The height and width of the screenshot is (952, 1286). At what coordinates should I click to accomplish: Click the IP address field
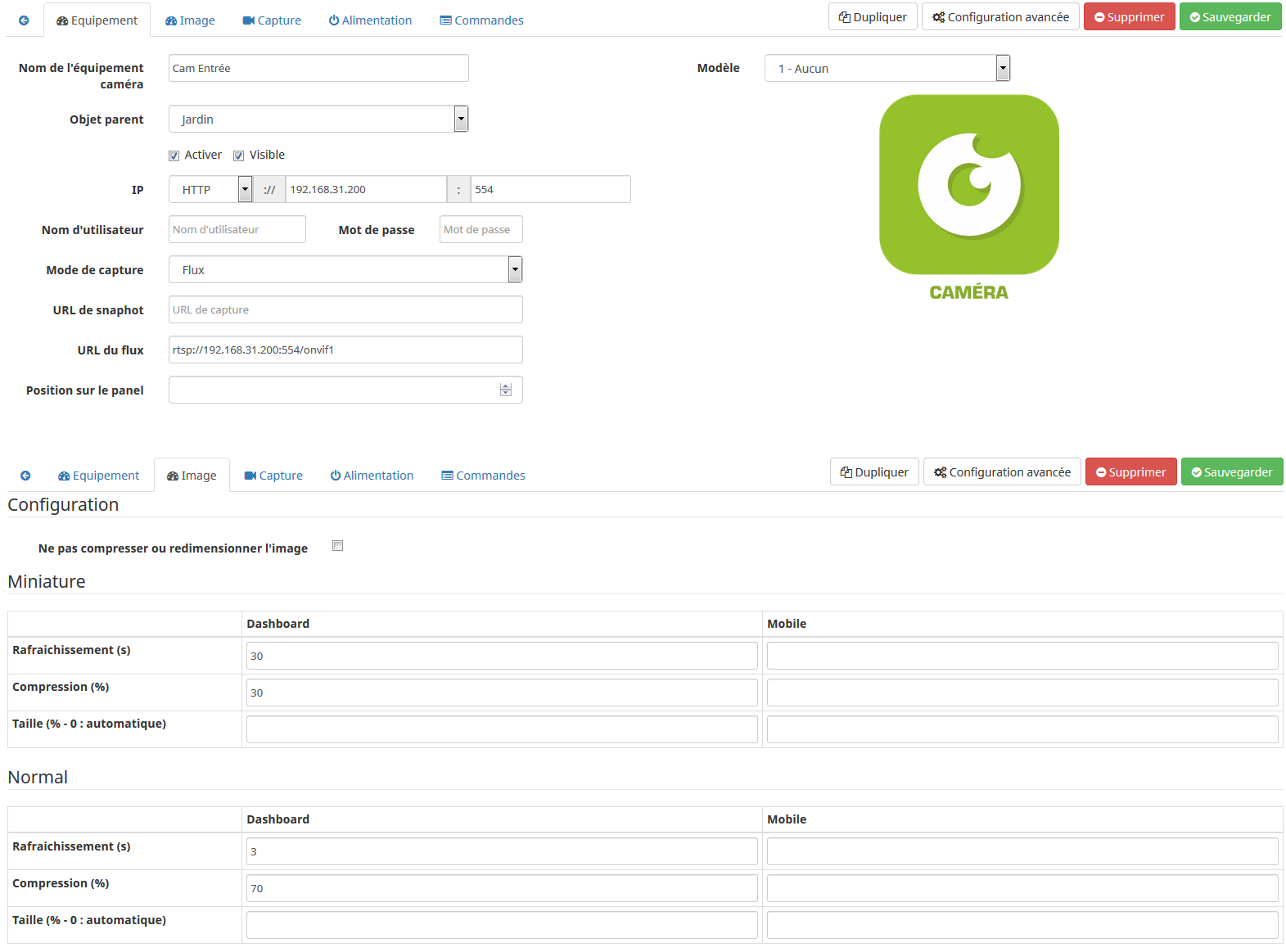(366, 189)
